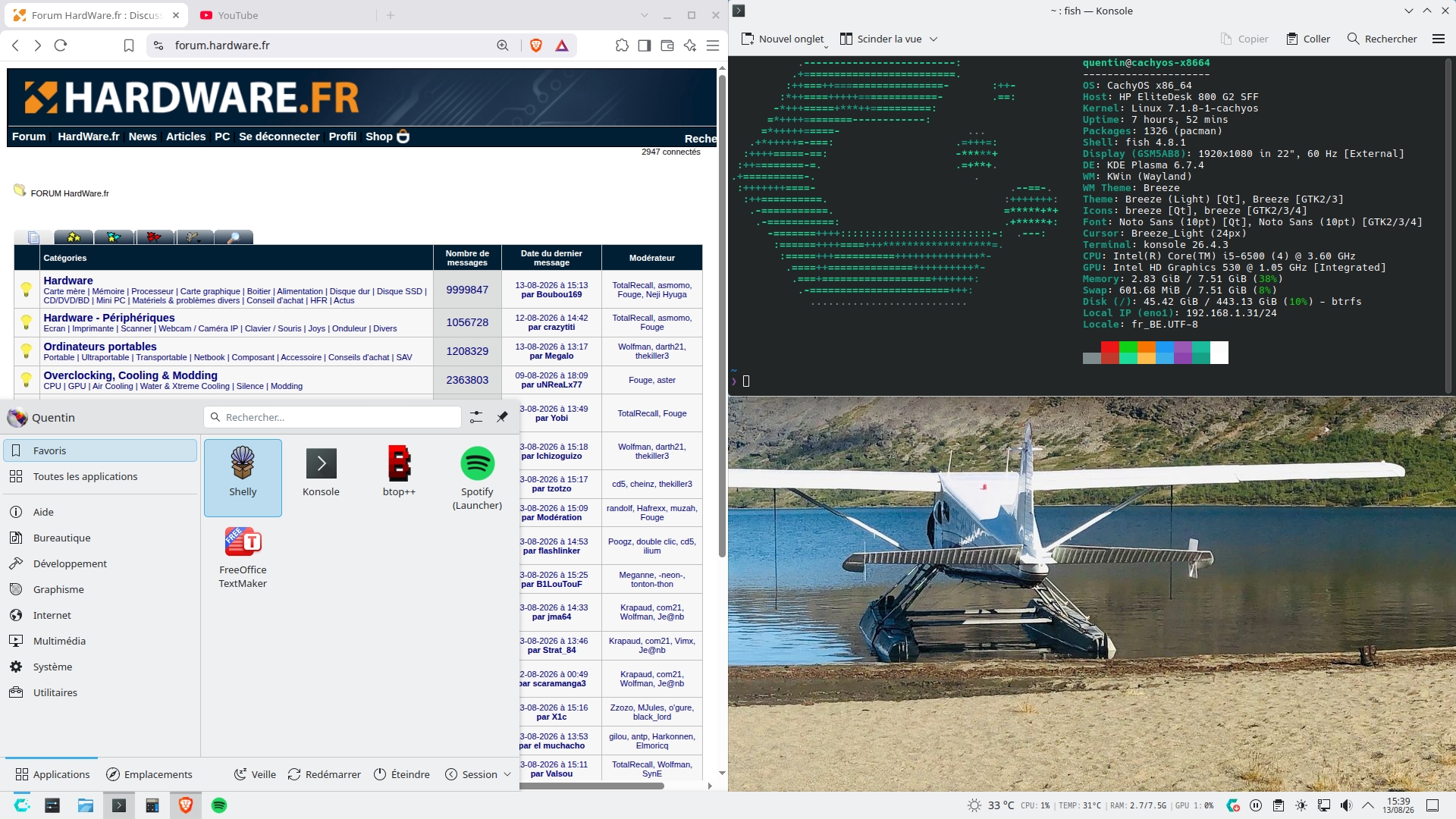Viewport: 1456px width, 819px height.
Task: Open the clipboard icon in system tray
Action: point(1279,805)
